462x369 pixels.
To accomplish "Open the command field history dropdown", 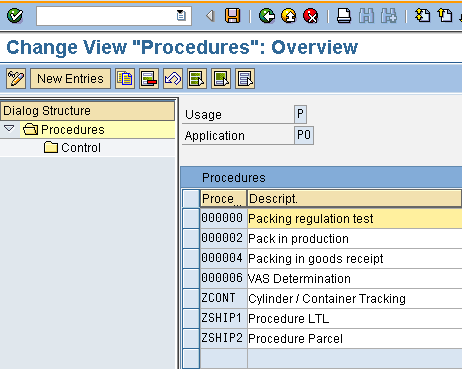I will pyautogui.click(x=181, y=15).
